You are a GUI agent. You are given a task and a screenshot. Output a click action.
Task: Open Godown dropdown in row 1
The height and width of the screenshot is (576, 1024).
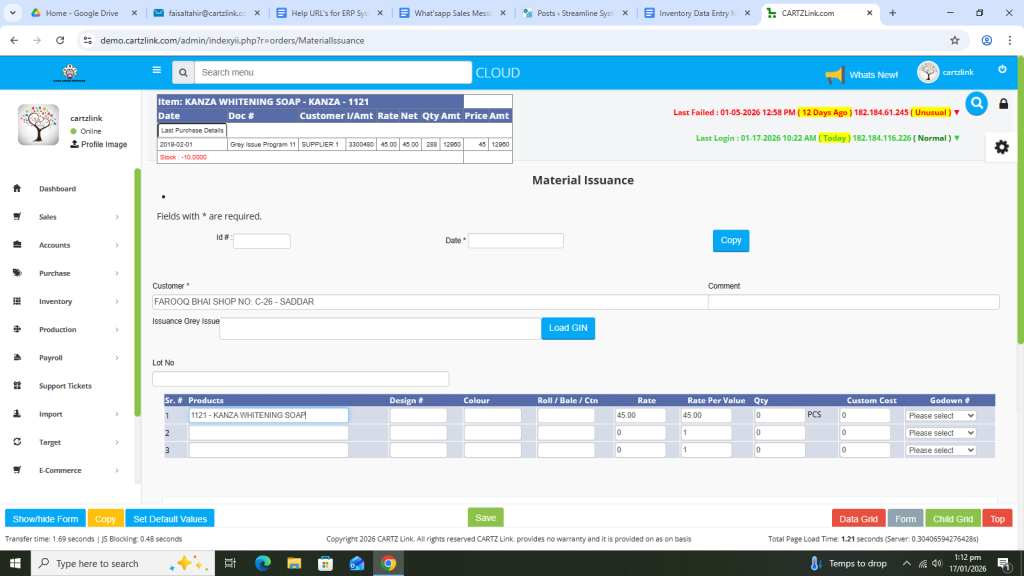click(x=940, y=416)
